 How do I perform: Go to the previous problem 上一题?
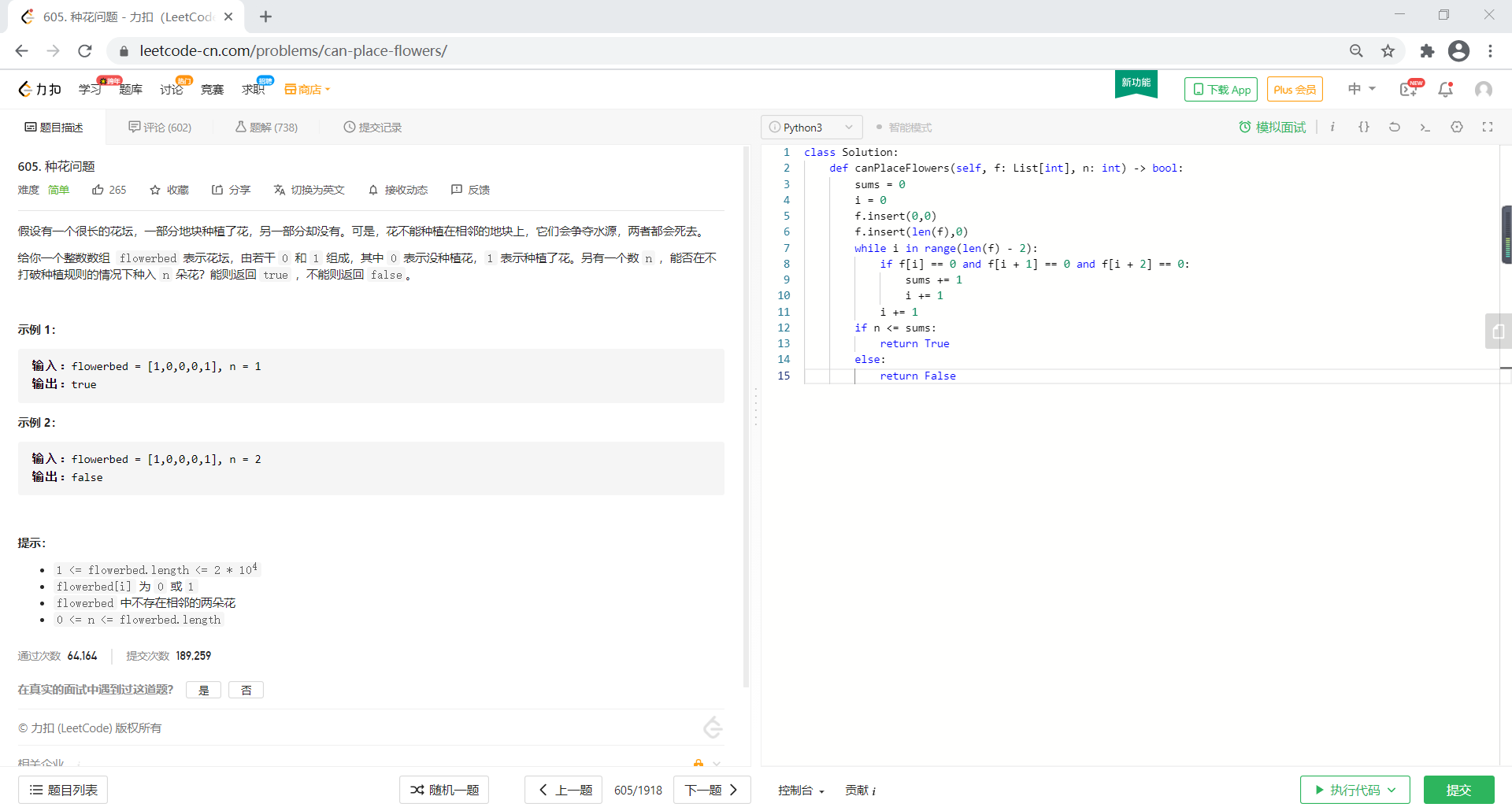pyautogui.click(x=564, y=790)
